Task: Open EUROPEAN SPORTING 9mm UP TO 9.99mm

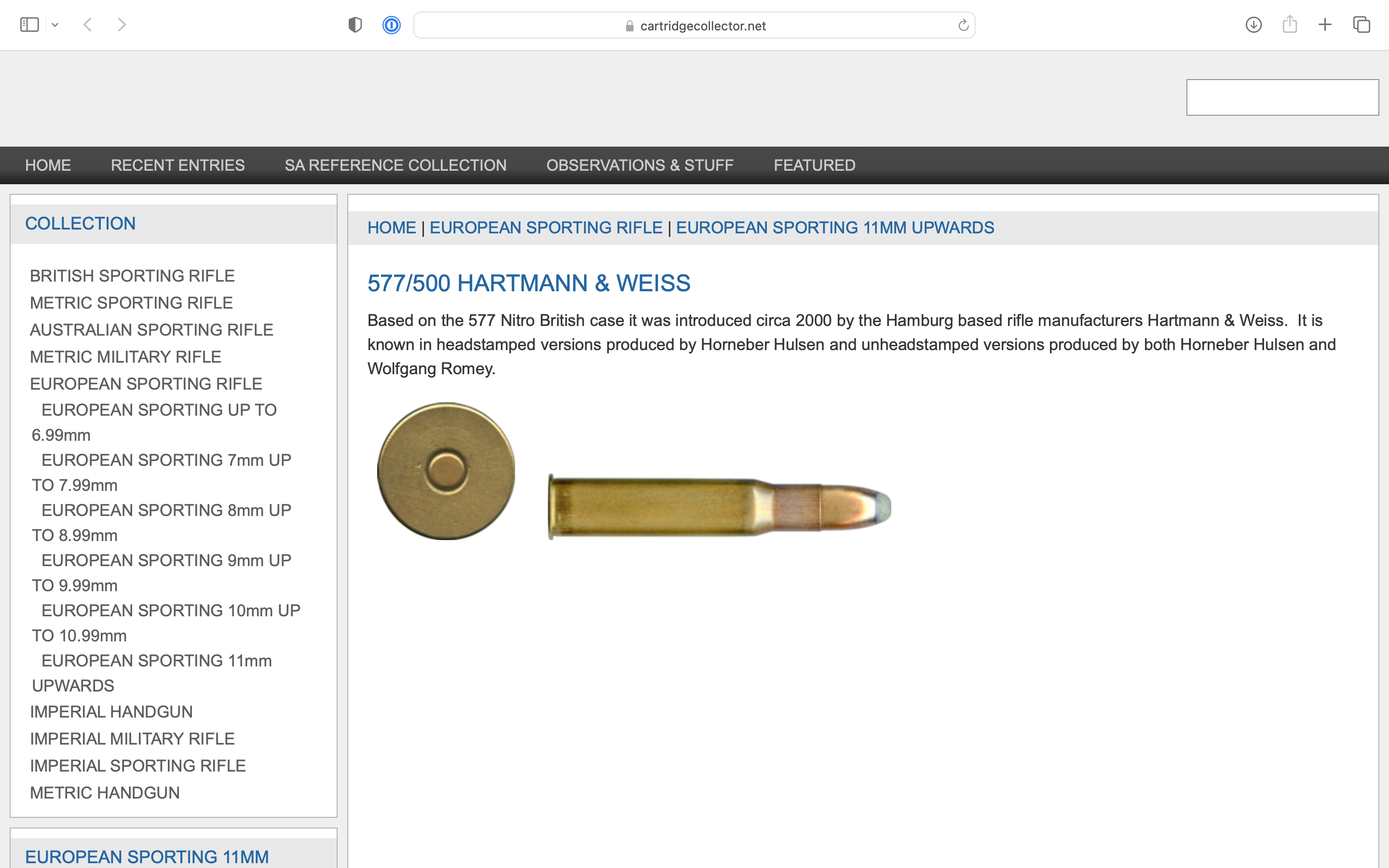Action: [161, 573]
